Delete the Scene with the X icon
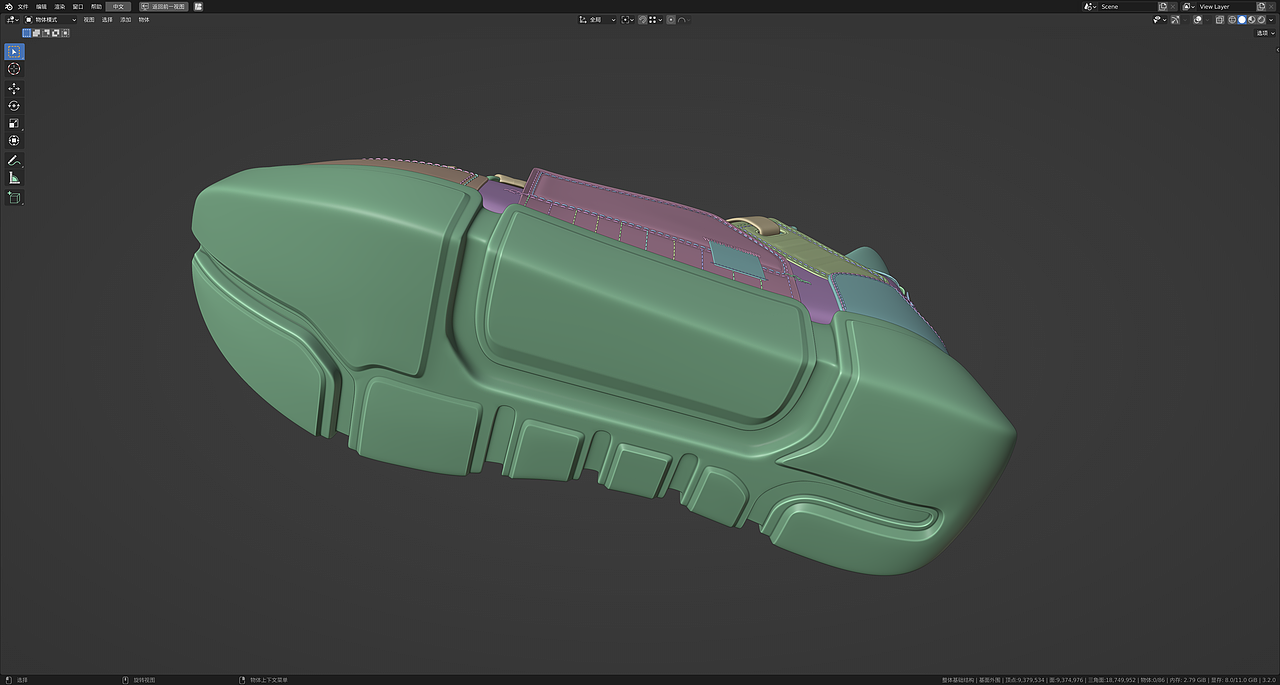 pos(1173,6)
